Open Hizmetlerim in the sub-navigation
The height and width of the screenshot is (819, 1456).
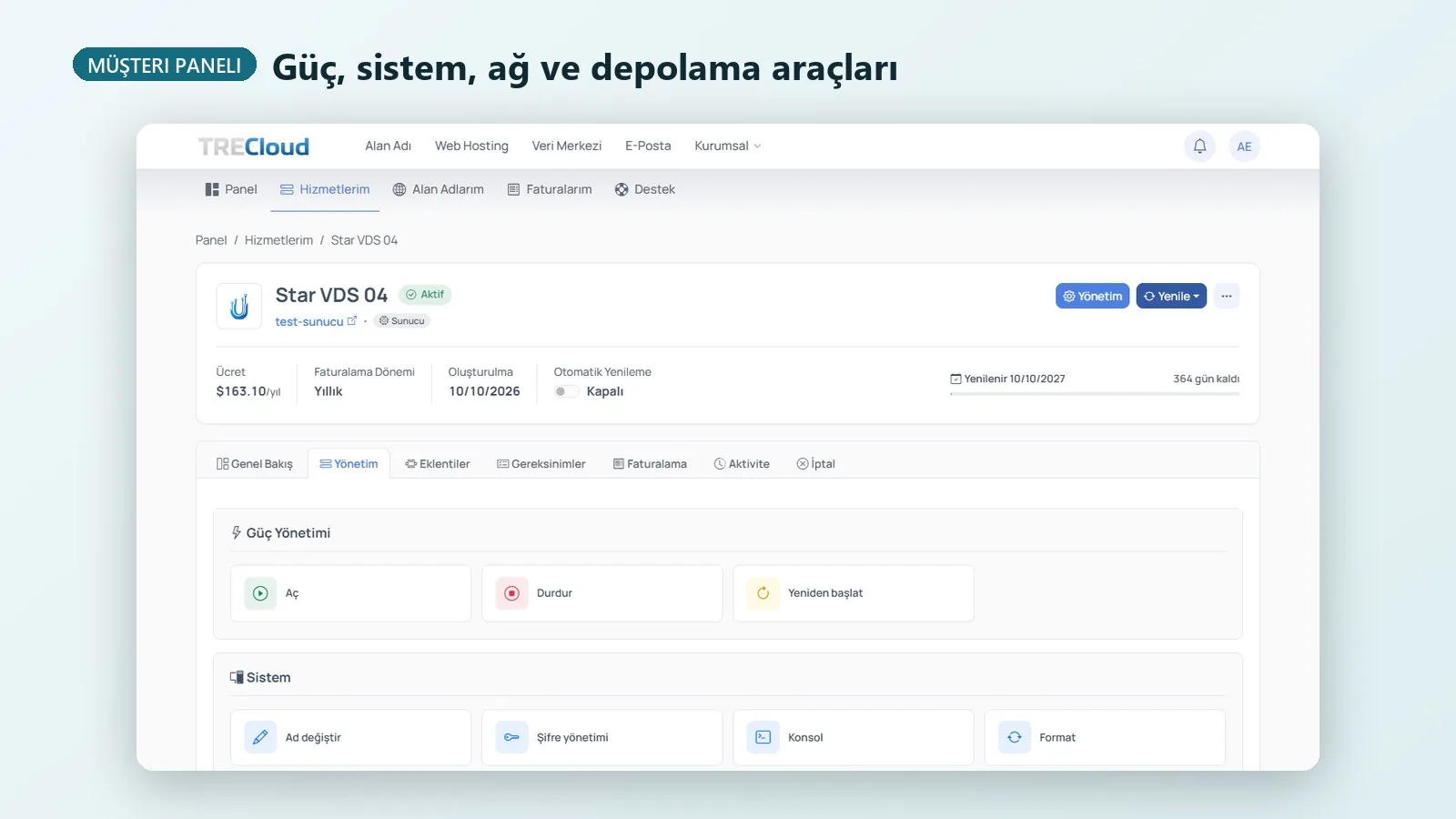325,189
